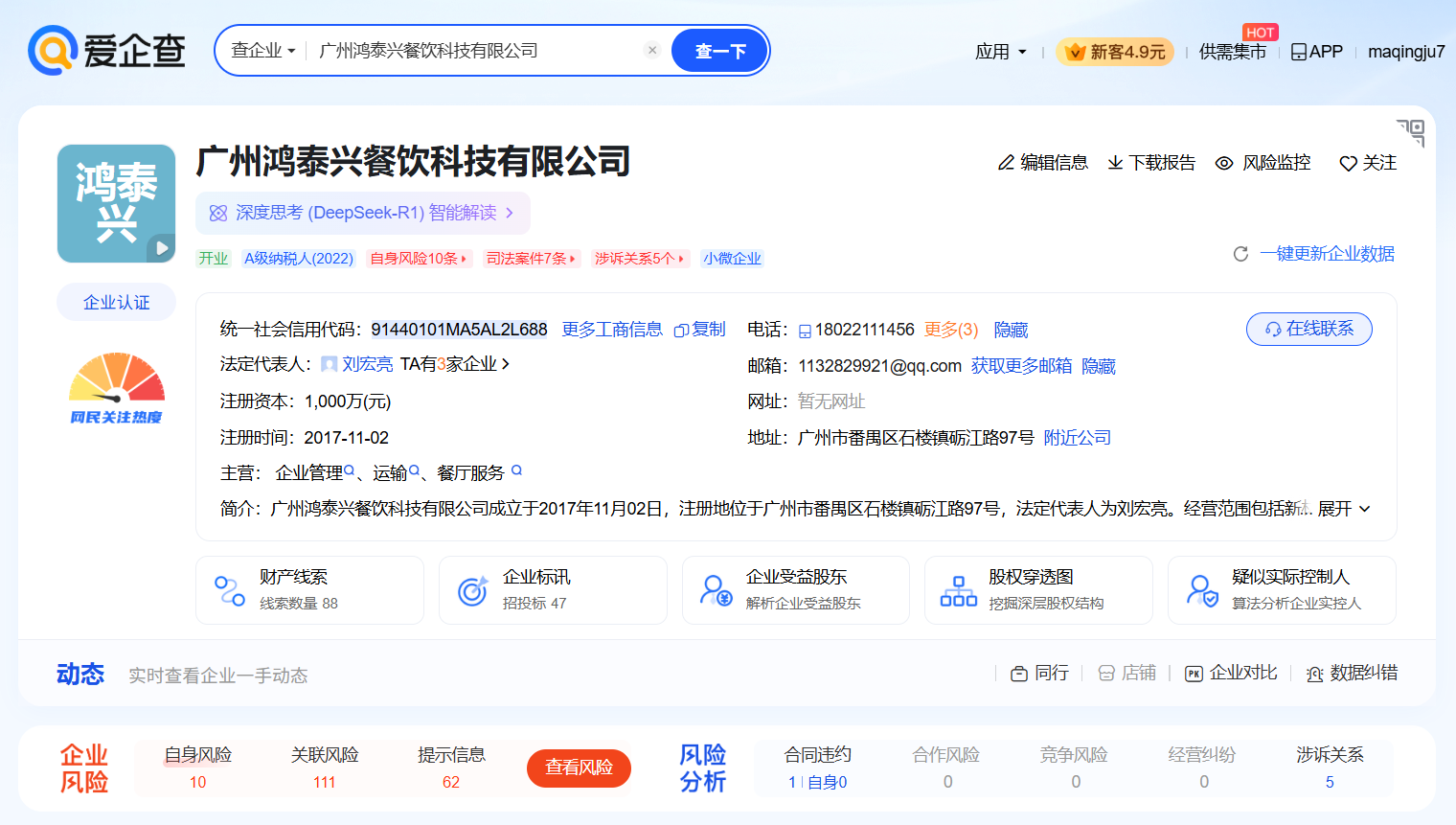Toggle follow with the heart icon
Image resolution: width=1456 pixels, height=825 pixels.
click(1348, 163)
